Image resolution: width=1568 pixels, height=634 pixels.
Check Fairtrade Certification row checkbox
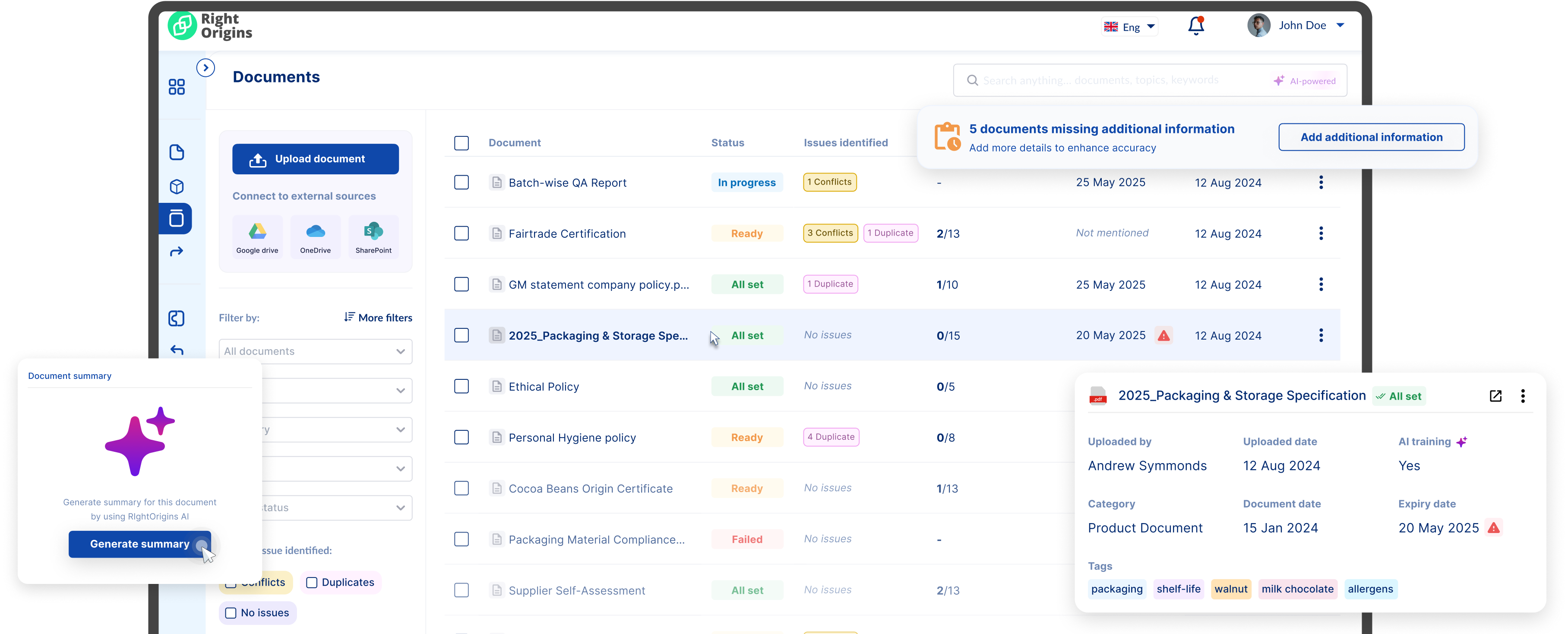(x=462, y=233)
